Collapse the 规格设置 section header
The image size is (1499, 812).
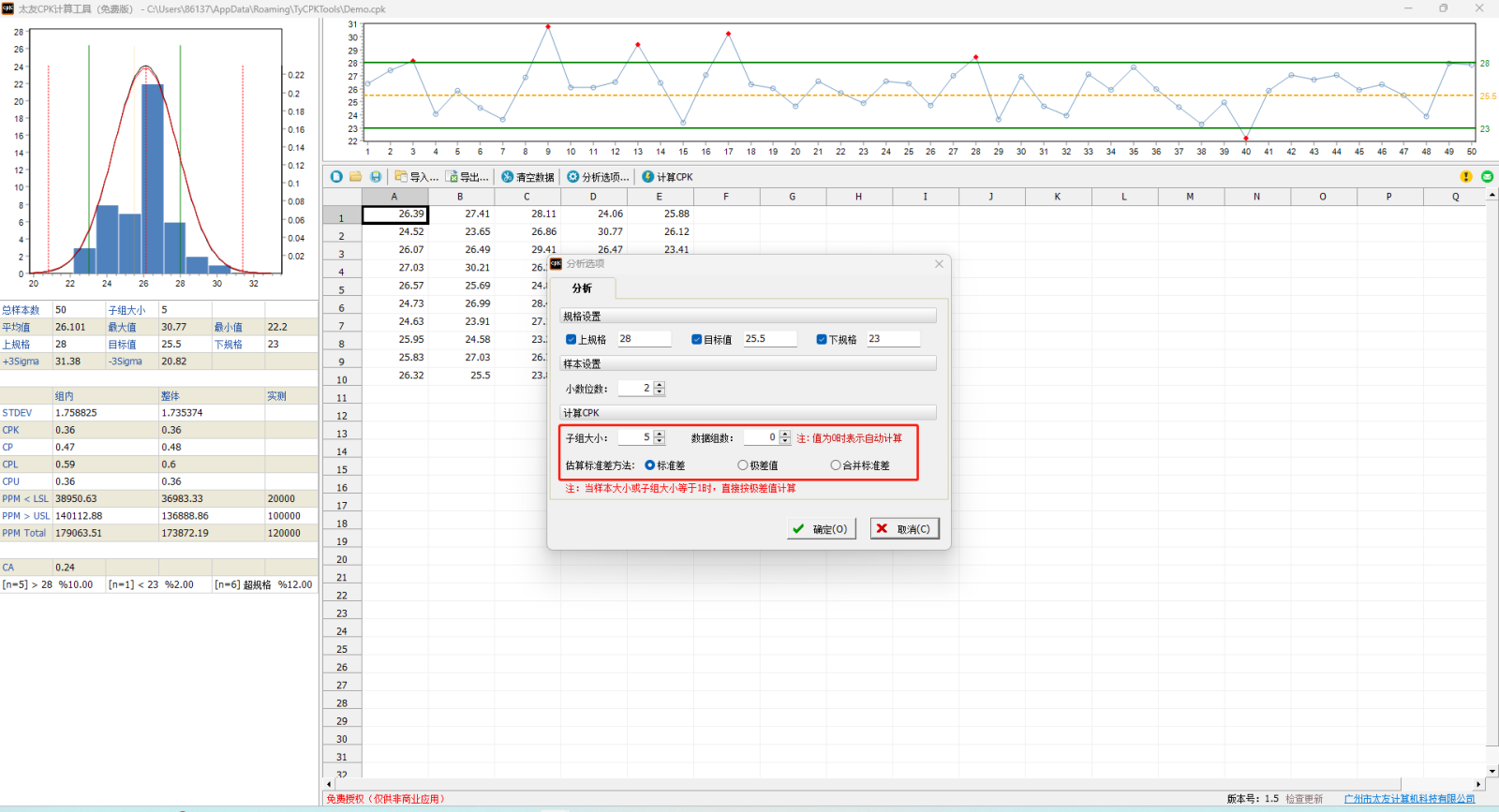(x=748, y=316)
